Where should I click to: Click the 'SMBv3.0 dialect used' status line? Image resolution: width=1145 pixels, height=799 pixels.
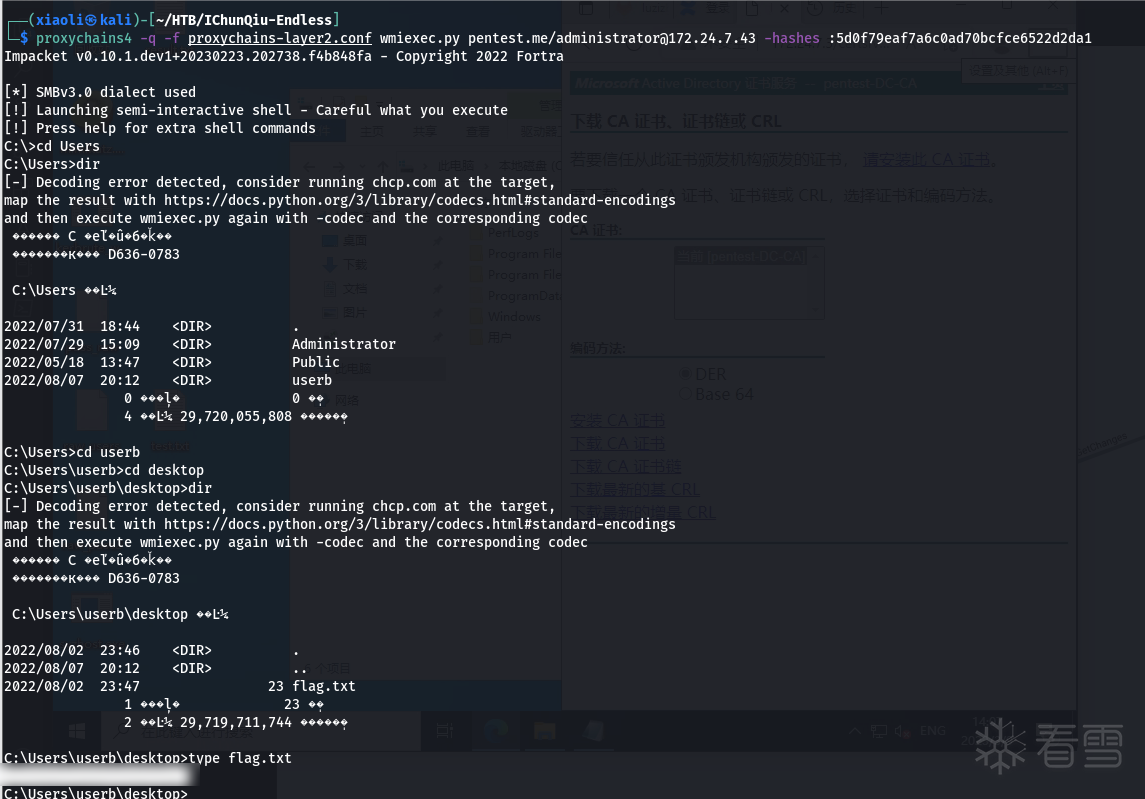click(x=100, y=92)
